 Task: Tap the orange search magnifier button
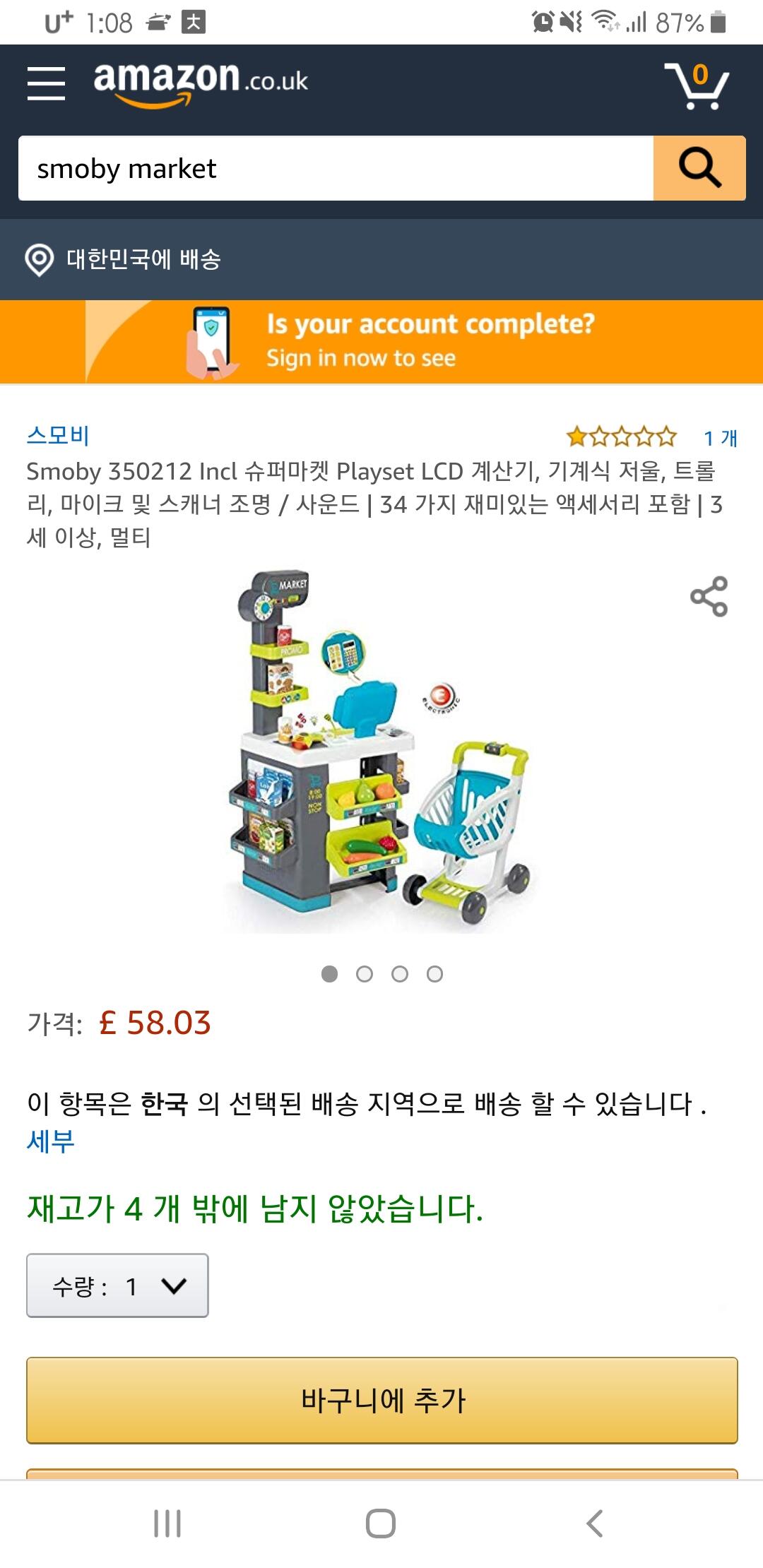click(699, 168)
